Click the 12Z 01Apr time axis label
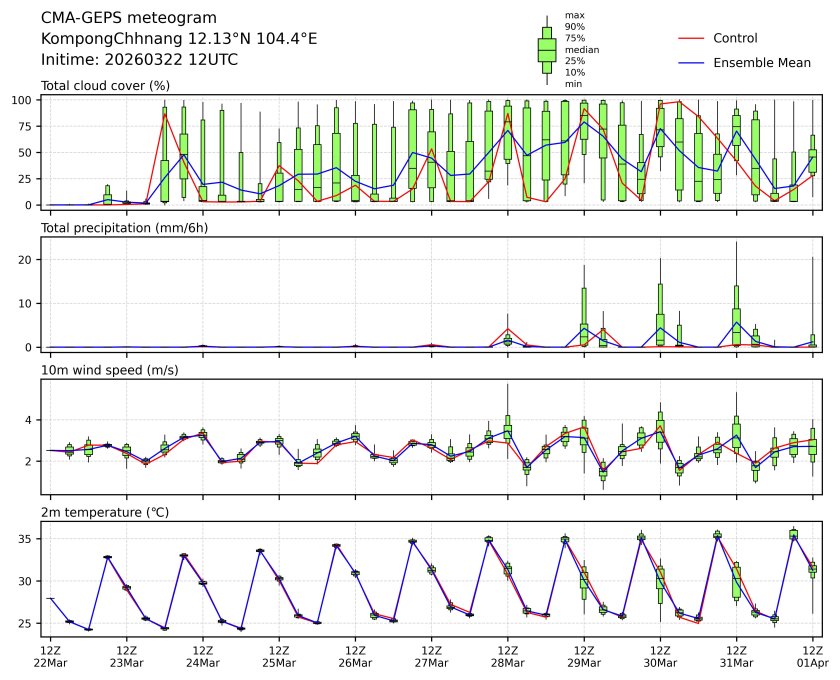This screenshot has width=840, height=680. point(812,655)
